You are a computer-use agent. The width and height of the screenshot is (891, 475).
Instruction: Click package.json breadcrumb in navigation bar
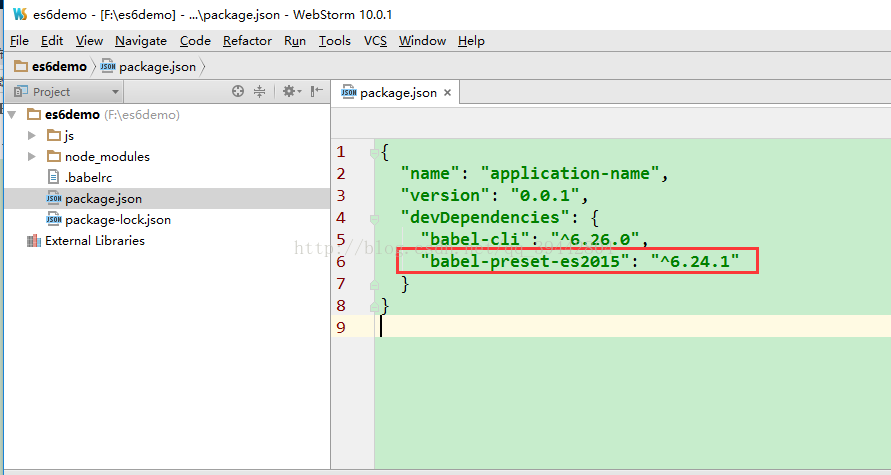(x=148, y=66)
